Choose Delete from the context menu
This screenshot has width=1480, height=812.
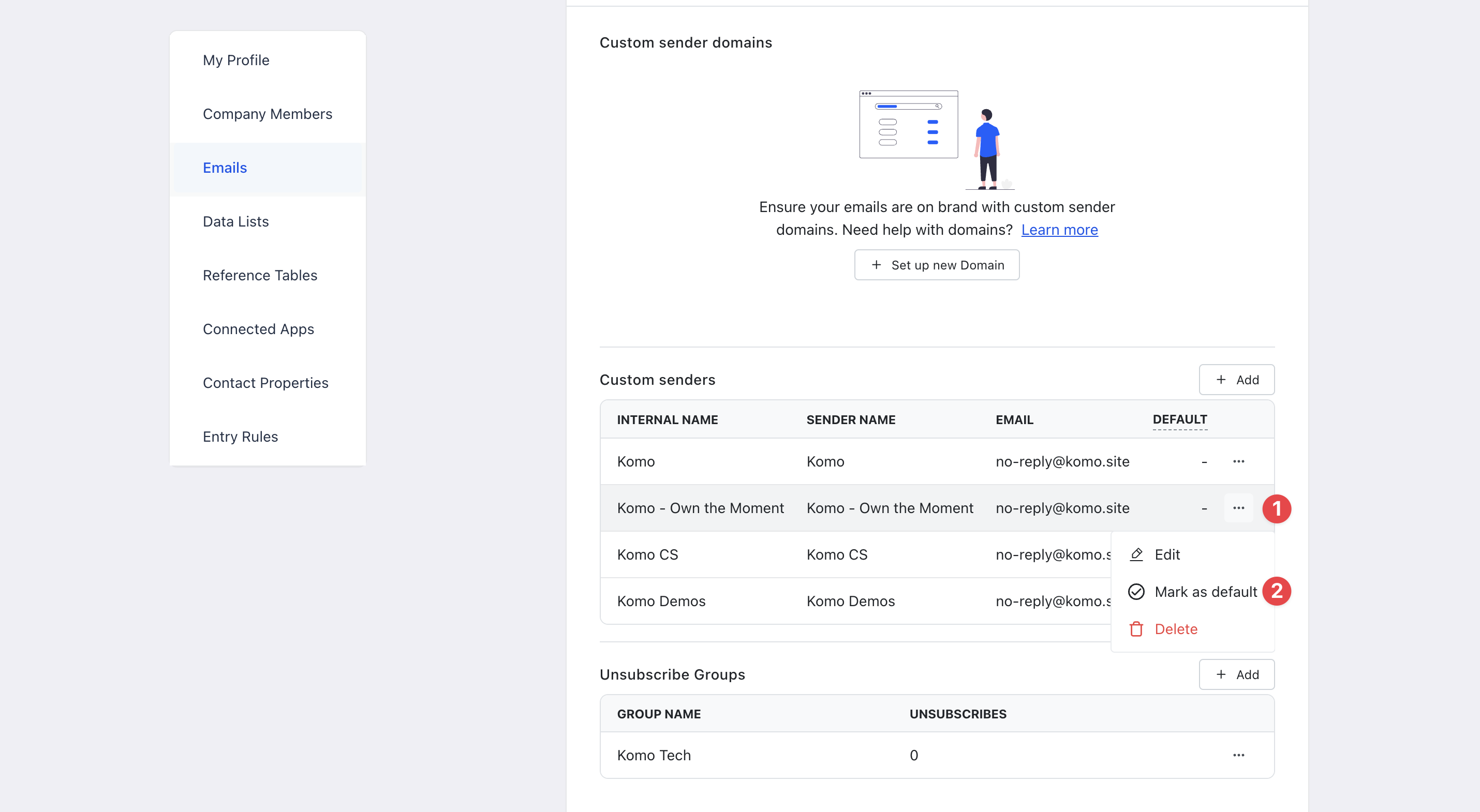click(x=1176, y=629)
